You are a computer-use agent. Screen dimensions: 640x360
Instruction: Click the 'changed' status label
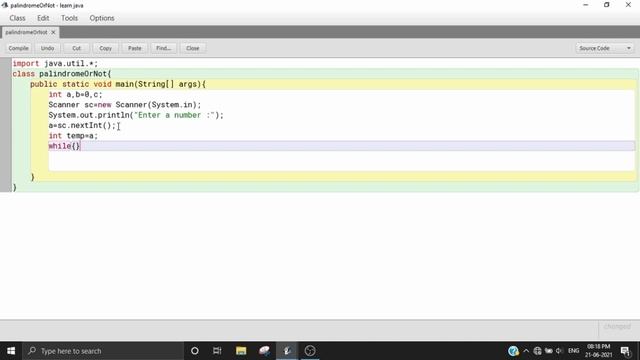pos(617,327)
